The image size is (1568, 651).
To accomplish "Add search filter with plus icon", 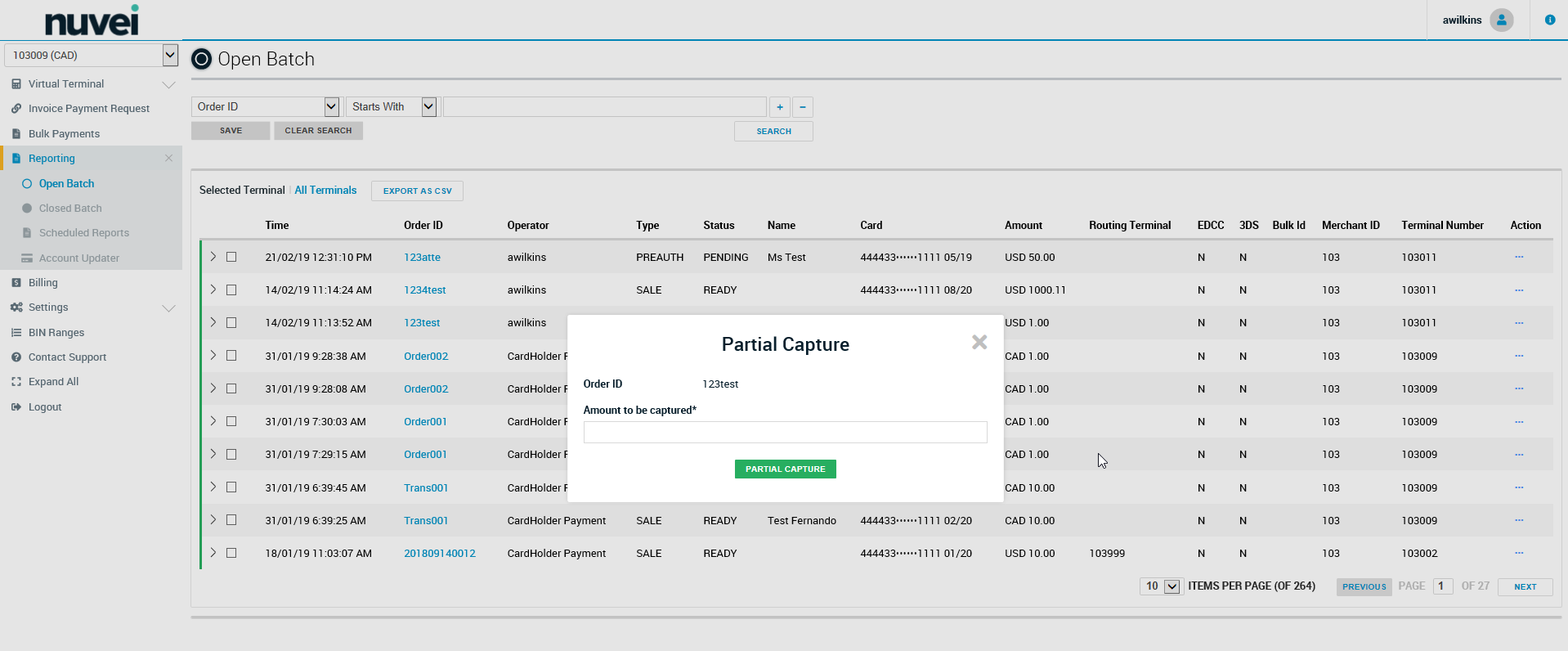I will point(780,107).
